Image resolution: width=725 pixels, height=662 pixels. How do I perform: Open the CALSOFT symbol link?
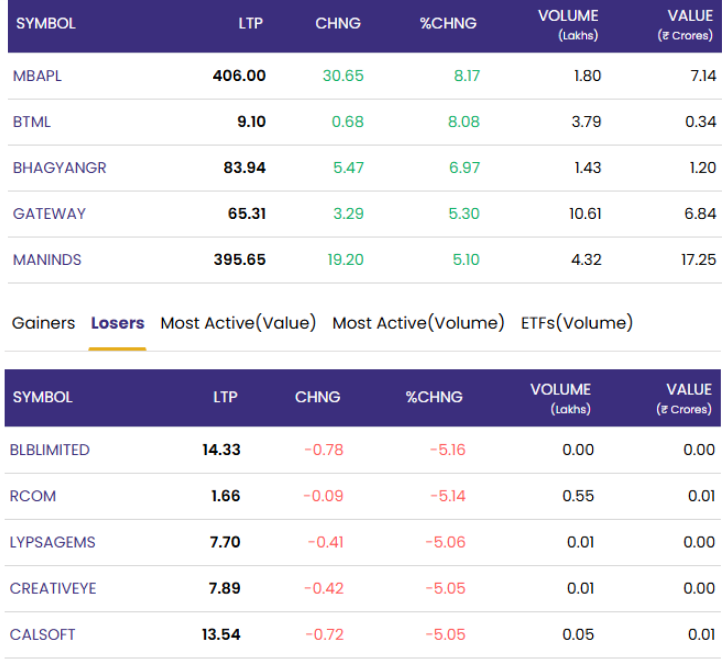pos(42,635)
